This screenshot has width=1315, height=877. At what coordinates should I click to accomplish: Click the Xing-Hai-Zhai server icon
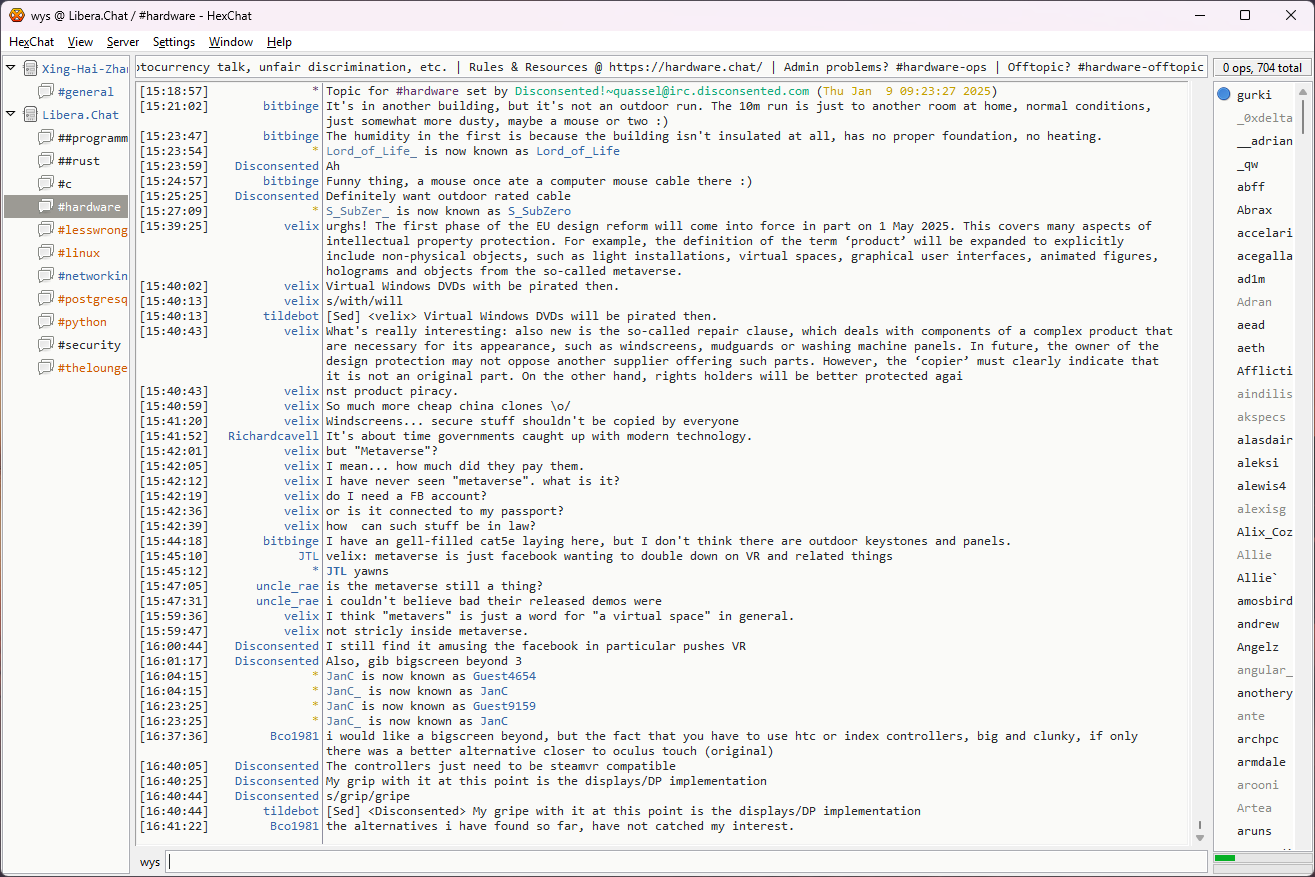point(30,69)
